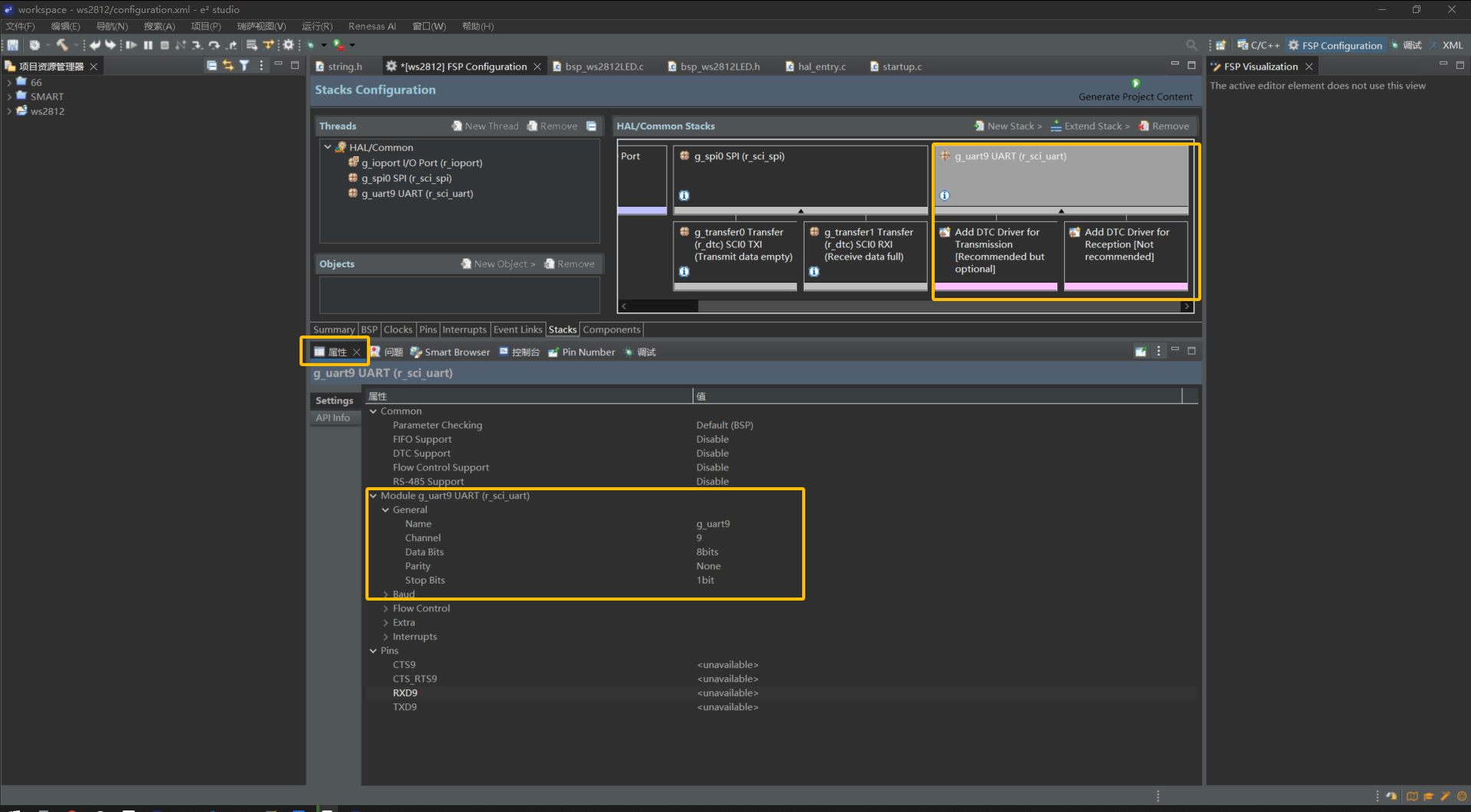The image size is (1471, 812).
Task: Expand the Flow Control properties group
Action: pos(385,609)
